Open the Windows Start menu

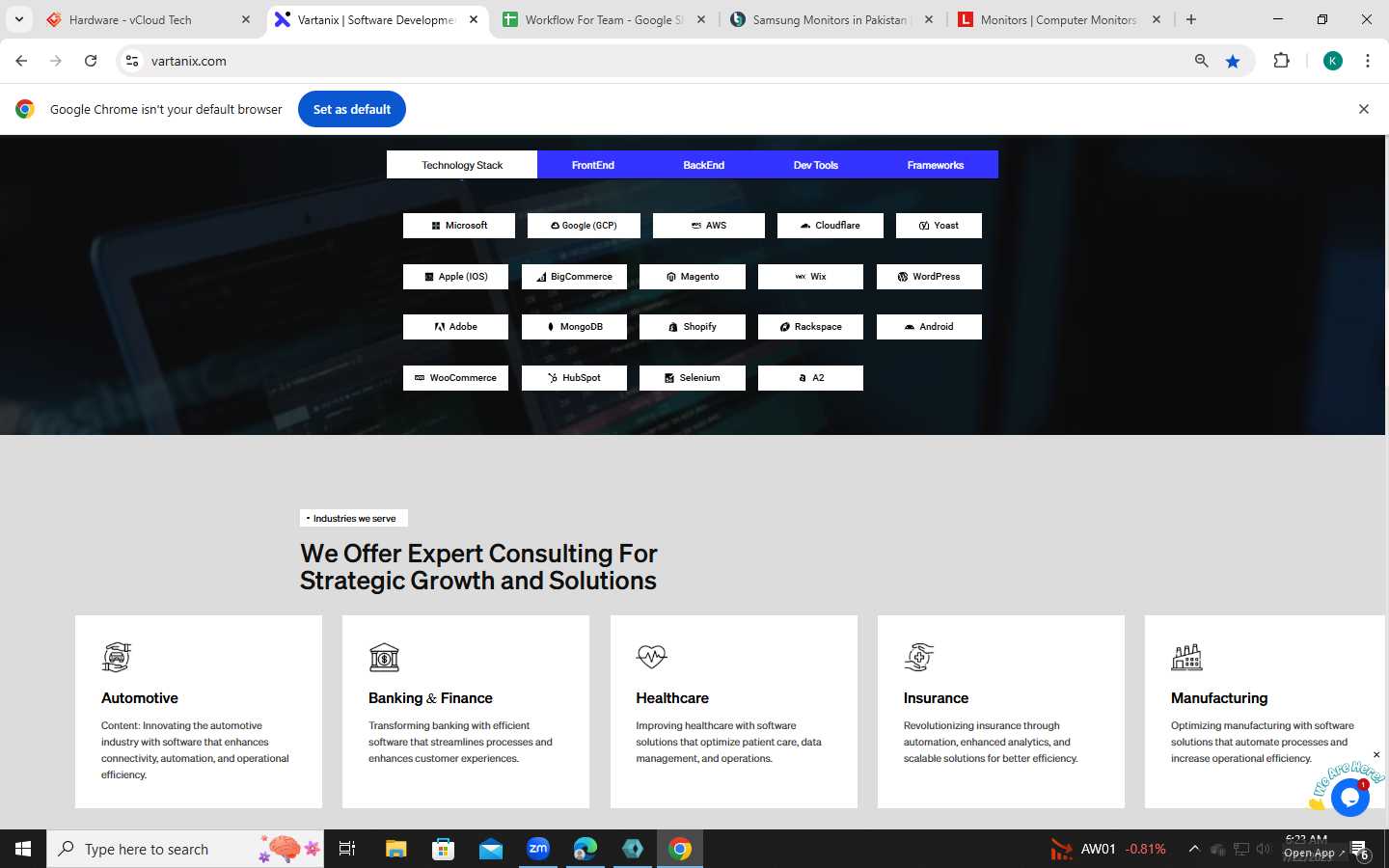23,849
